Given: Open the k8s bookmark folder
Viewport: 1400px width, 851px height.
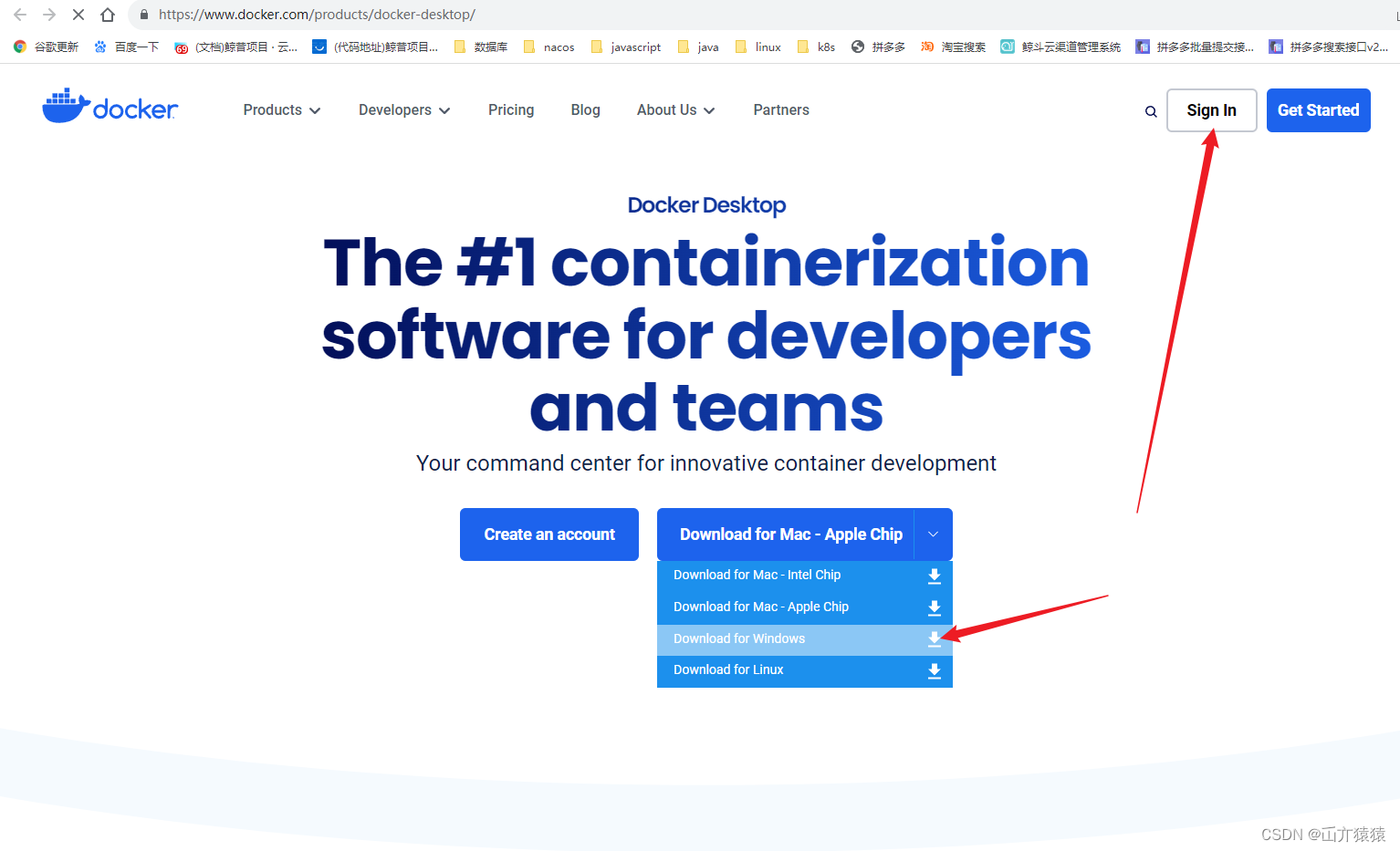Looking at the screenshot, I should [816, 47].
